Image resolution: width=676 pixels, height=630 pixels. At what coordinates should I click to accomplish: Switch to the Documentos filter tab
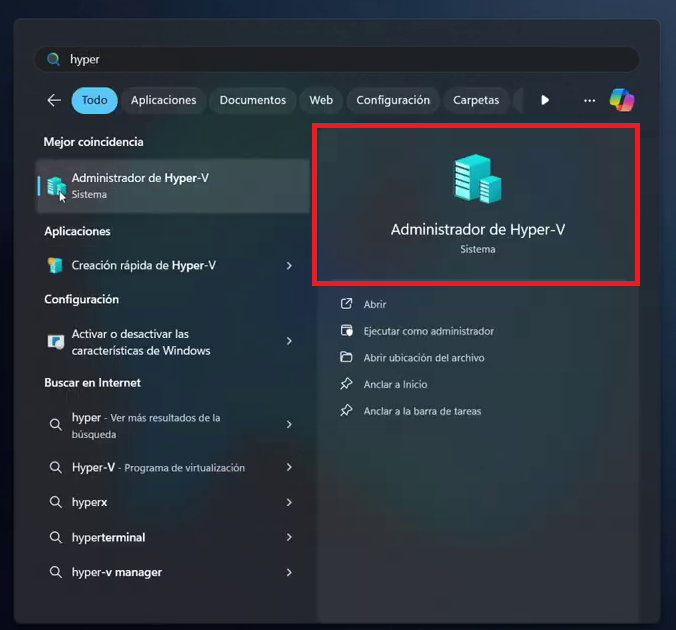click(253, 100)
